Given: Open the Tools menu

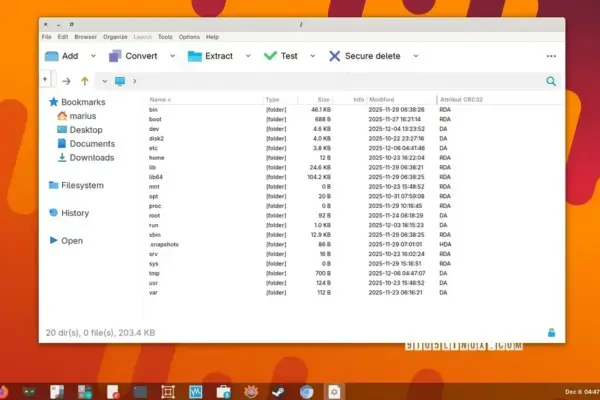Looking at the screenshot, I should pyautogui.click(x=165, y=37).
